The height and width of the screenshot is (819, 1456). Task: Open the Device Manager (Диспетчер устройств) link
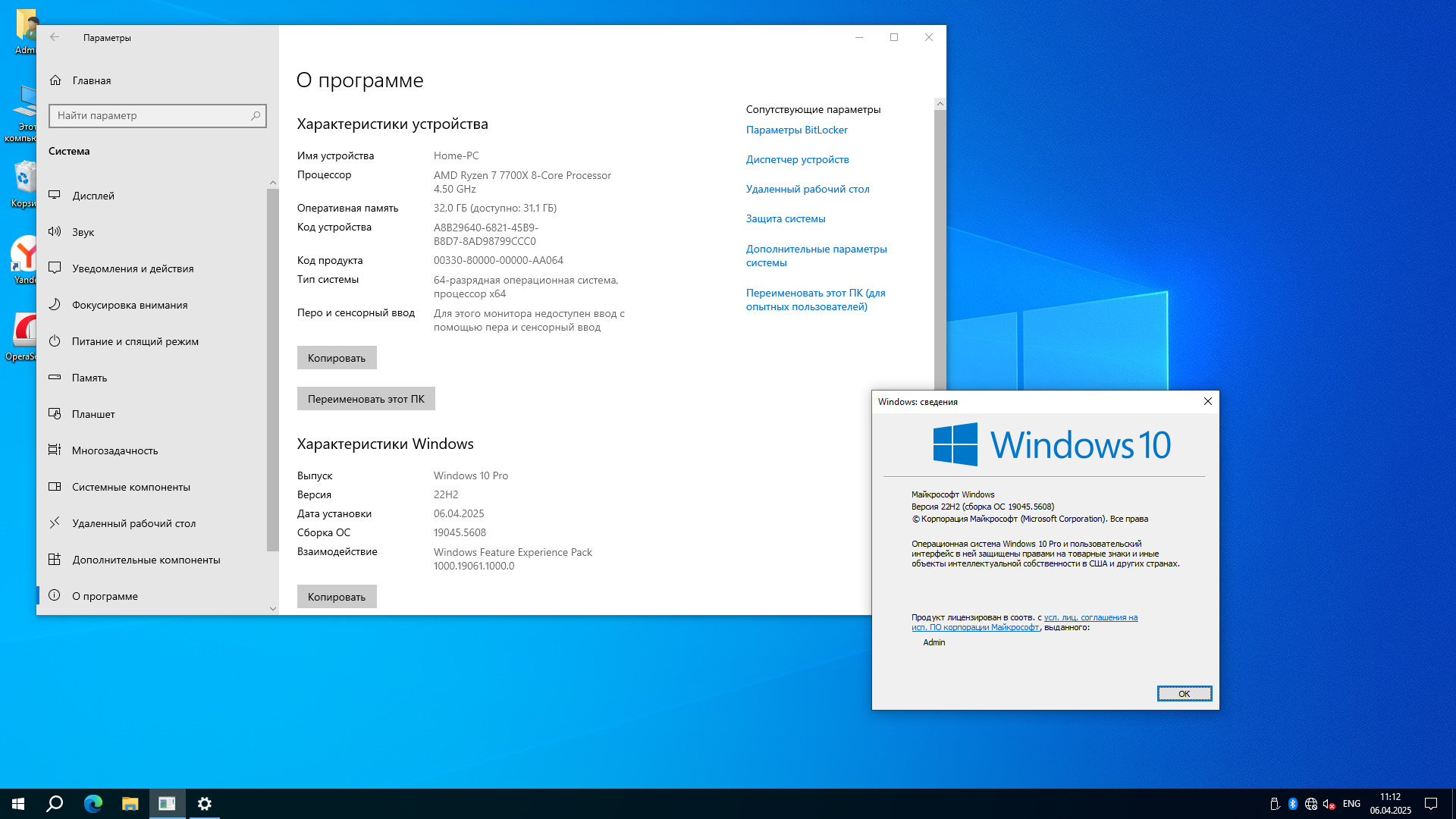coord(797,159)
